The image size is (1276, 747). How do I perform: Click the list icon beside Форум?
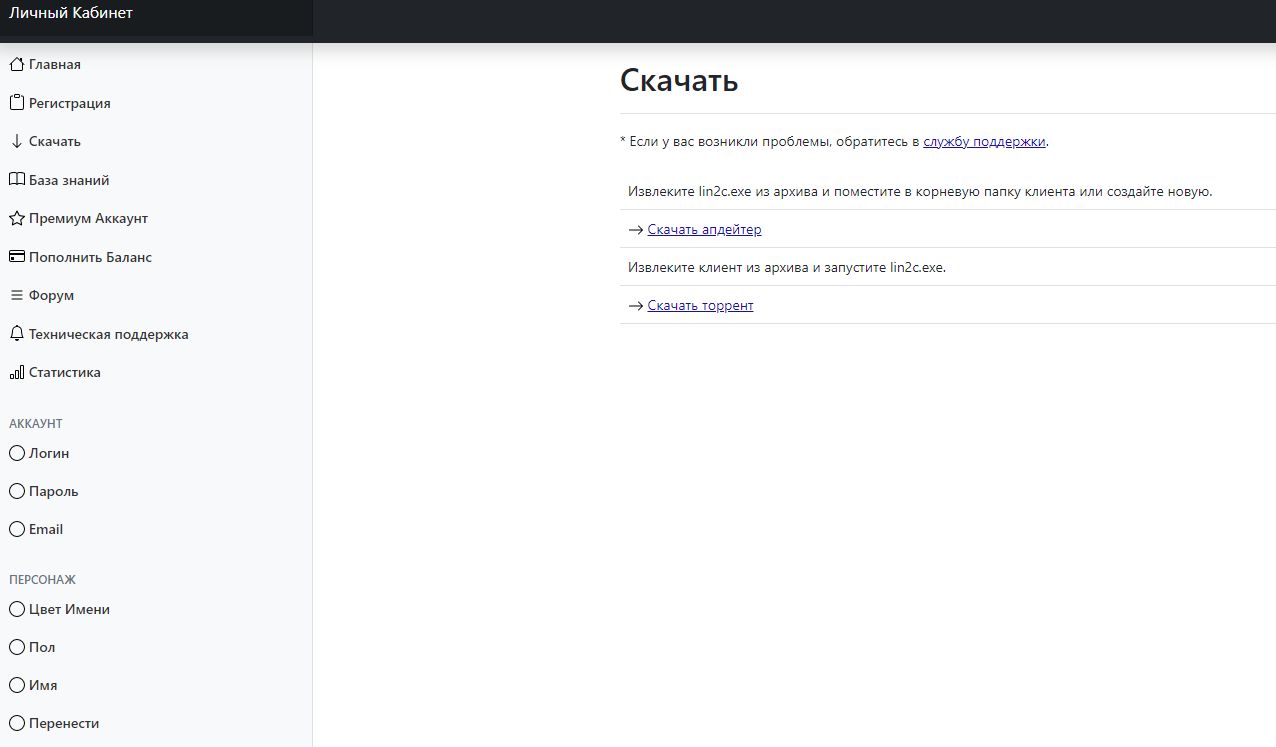click(16, 296)
